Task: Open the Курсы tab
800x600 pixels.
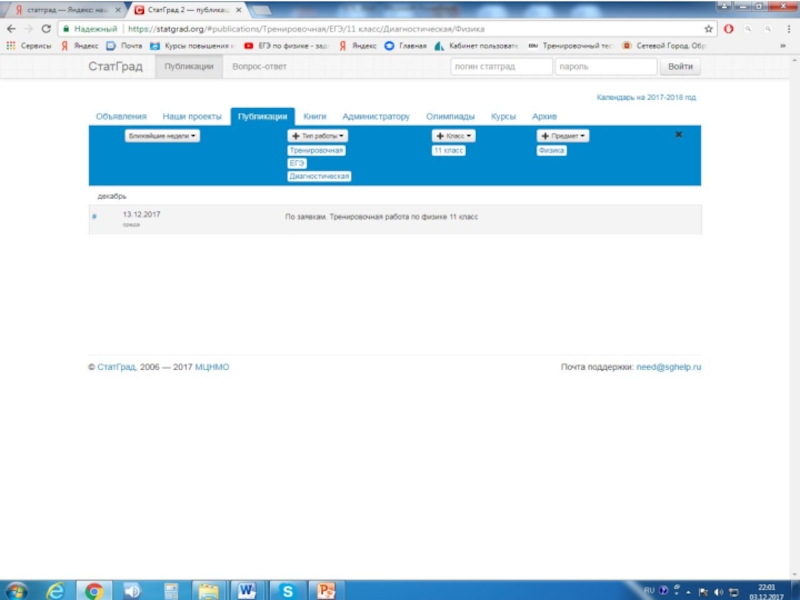Action: click(x=504, y=116)
